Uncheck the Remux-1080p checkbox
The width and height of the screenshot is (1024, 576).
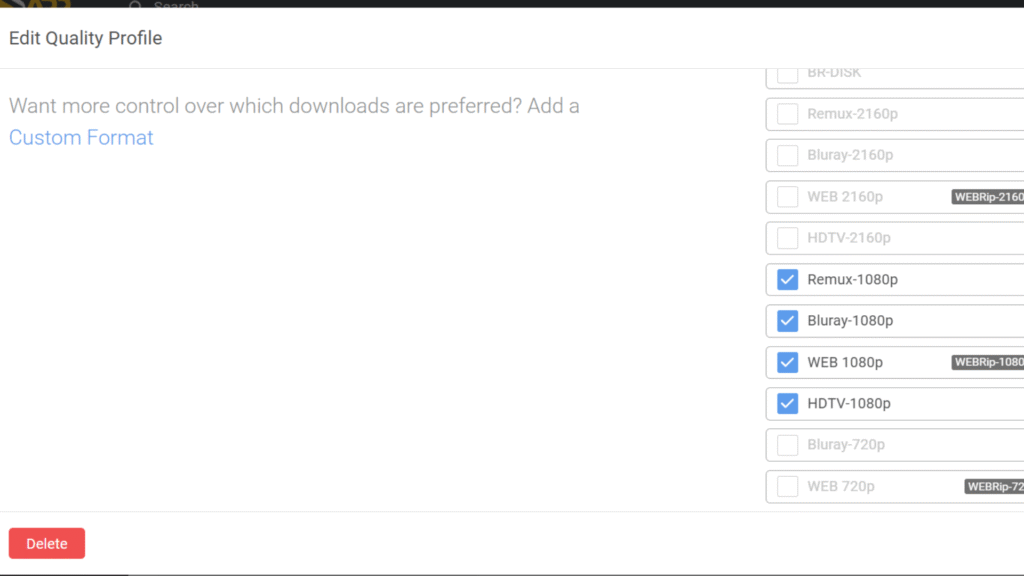[788, 280]
